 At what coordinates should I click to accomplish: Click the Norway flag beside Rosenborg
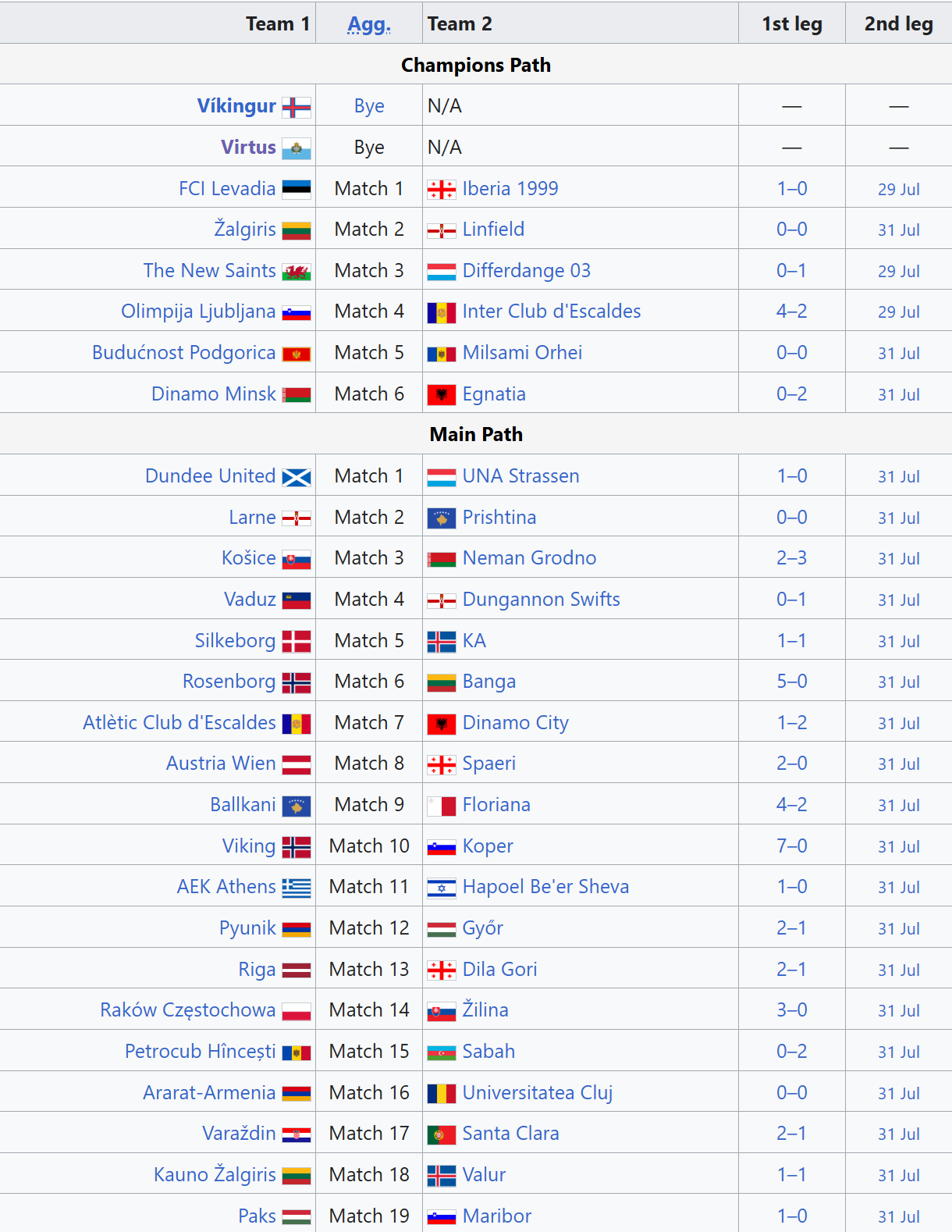tap(297, 682)
